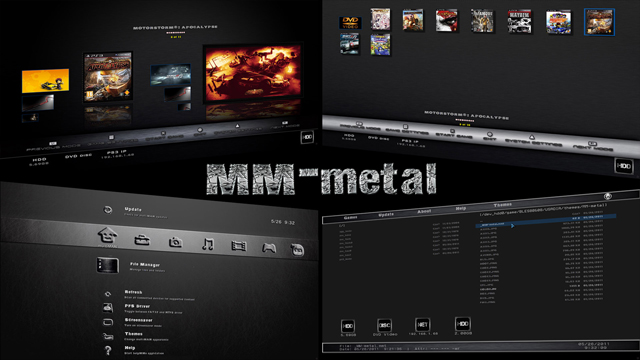The height and width of the screenshot is (360, 640).
Task: Select the second HDD device icon in file manager
Action: point(462,324)
